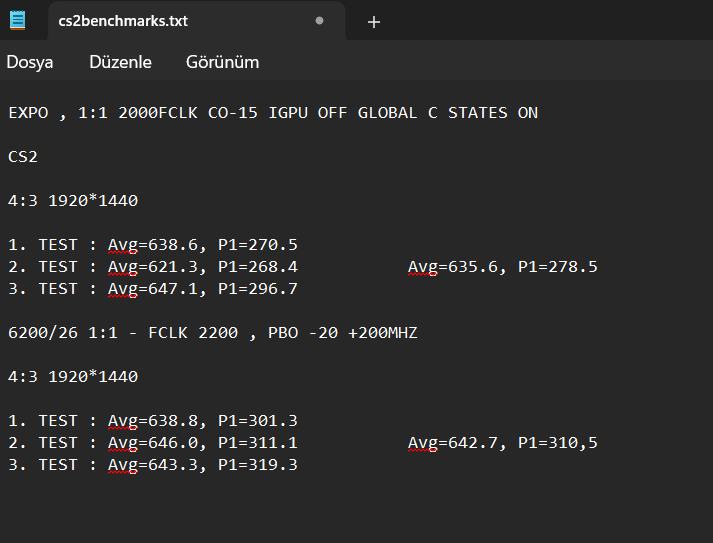Viewport: 713px width, 543px height.
Task: Add a new tab with plus button
Action: click(374, 22)
